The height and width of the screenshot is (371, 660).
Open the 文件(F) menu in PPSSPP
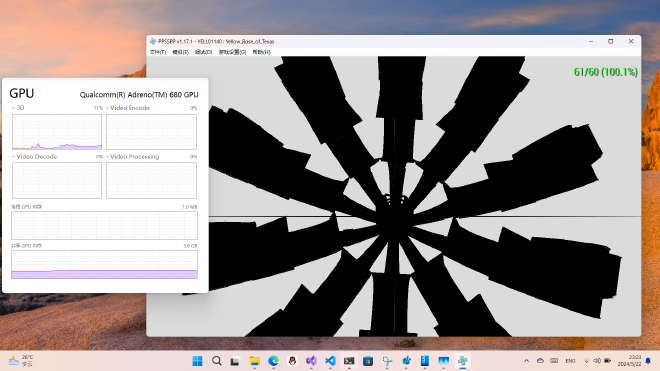[157, 52]
